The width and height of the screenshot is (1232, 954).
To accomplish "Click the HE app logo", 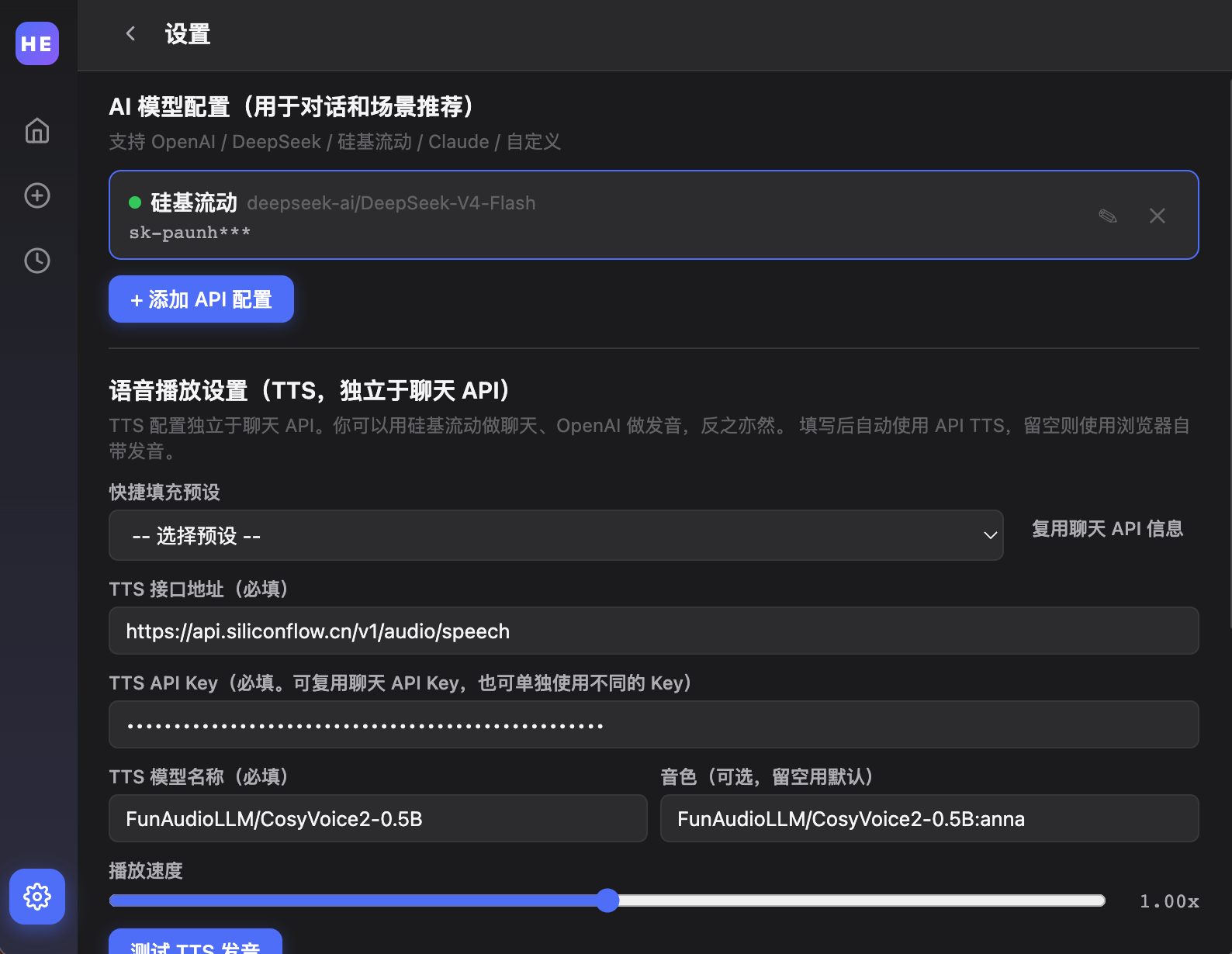I will [37, 43].
